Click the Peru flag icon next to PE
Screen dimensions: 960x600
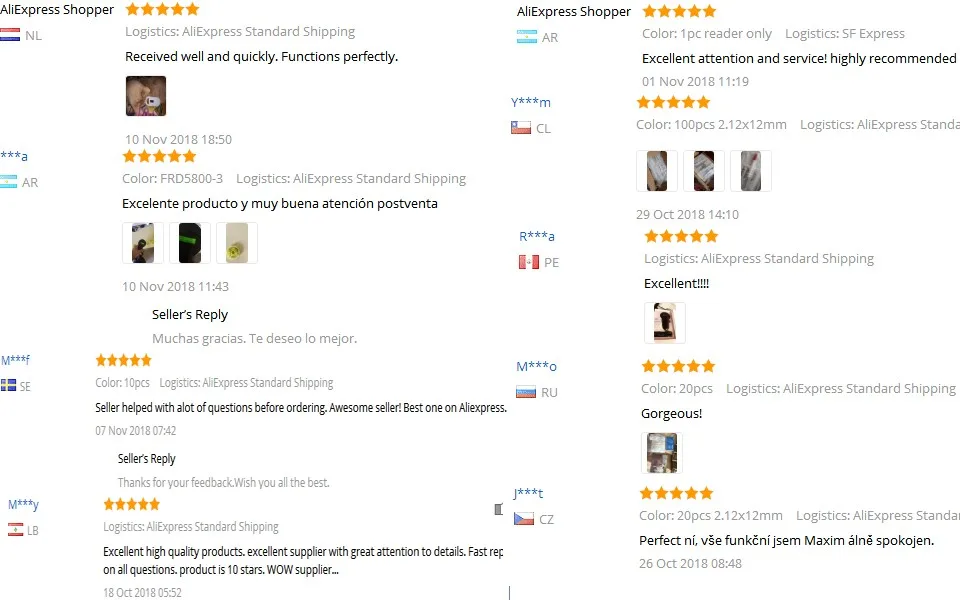click(529, 262)
